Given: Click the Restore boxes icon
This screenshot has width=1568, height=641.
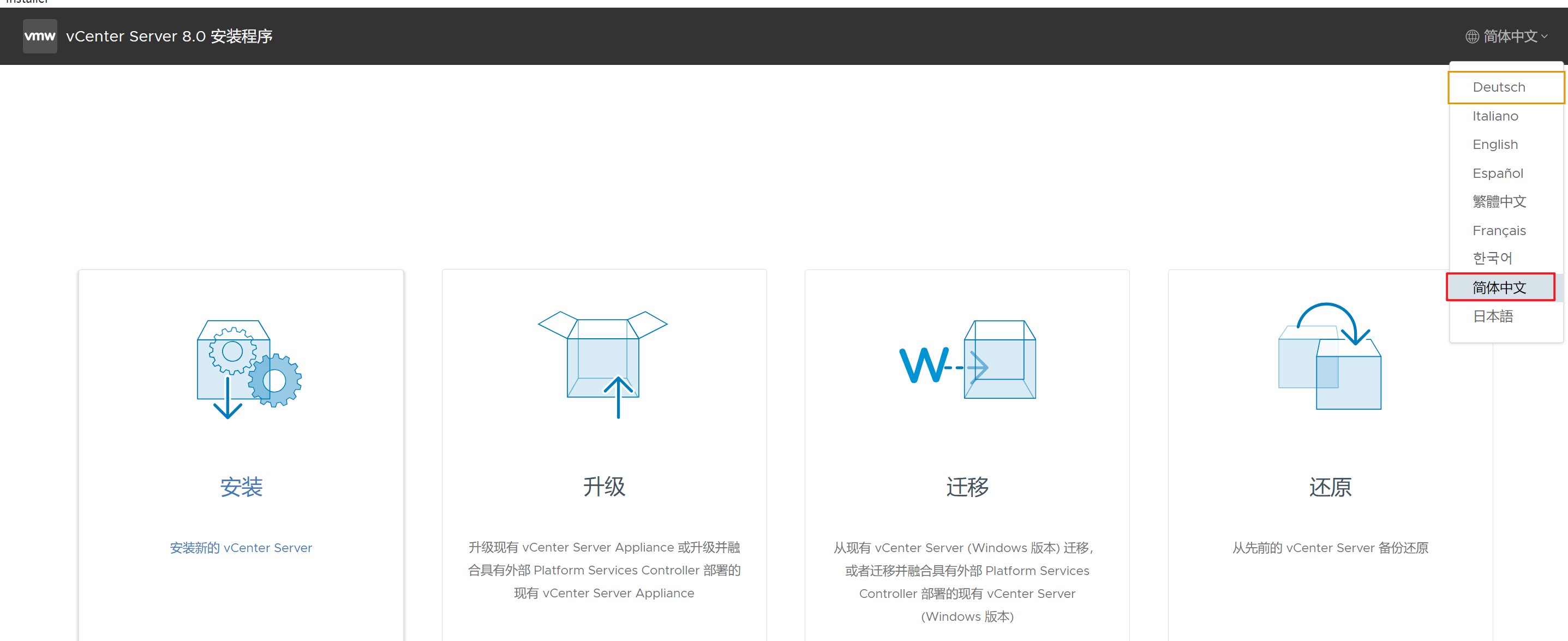Looking at the screenshot, I should pos(1330,358).
